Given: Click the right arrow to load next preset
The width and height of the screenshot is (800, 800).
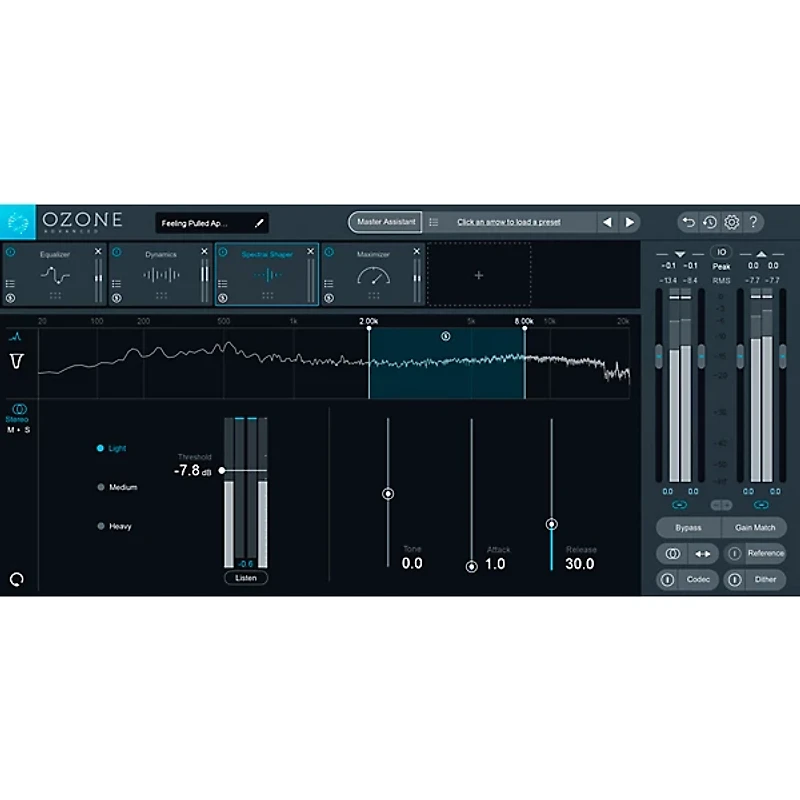Looking at the screenshot, I should coord(630,222).
